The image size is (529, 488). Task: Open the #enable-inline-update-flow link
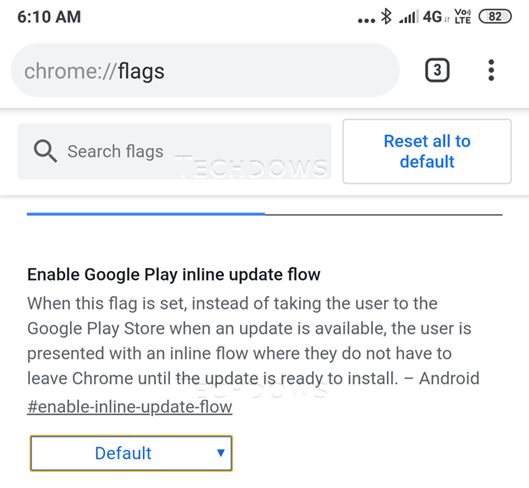pyautogui.click(x=130, y=406)
